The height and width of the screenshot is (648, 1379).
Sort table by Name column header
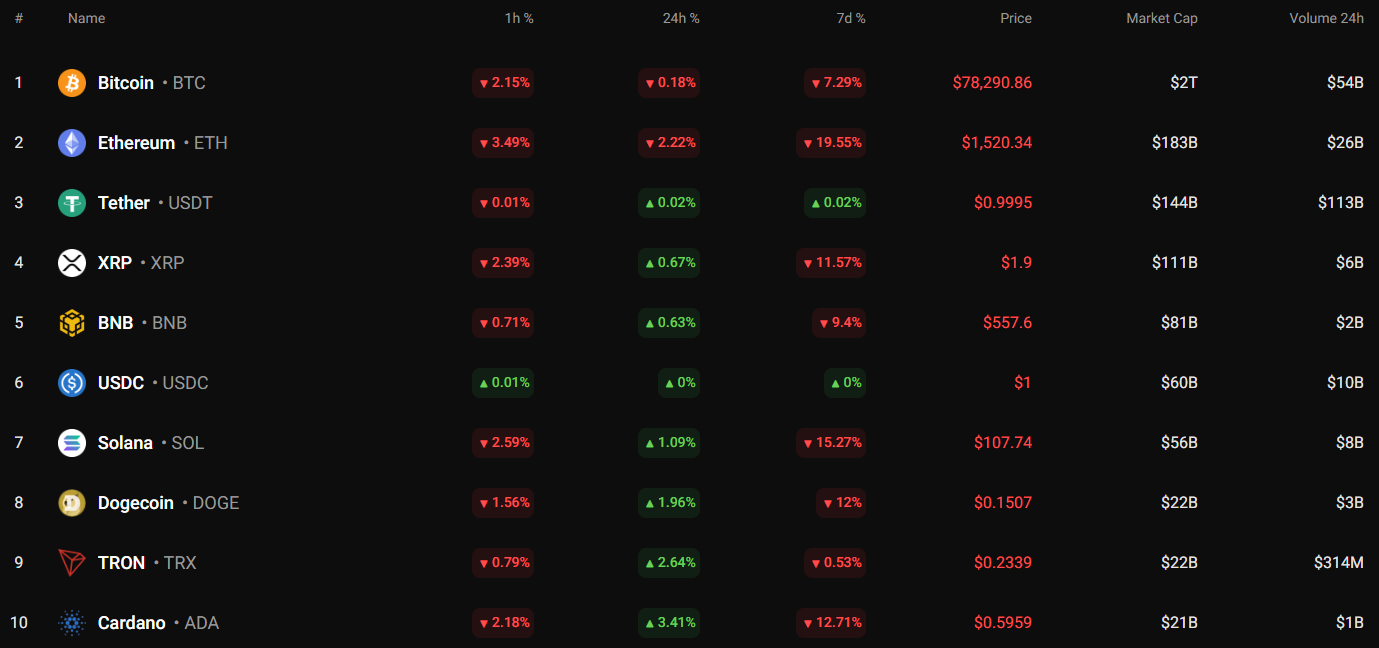(86, 18)
